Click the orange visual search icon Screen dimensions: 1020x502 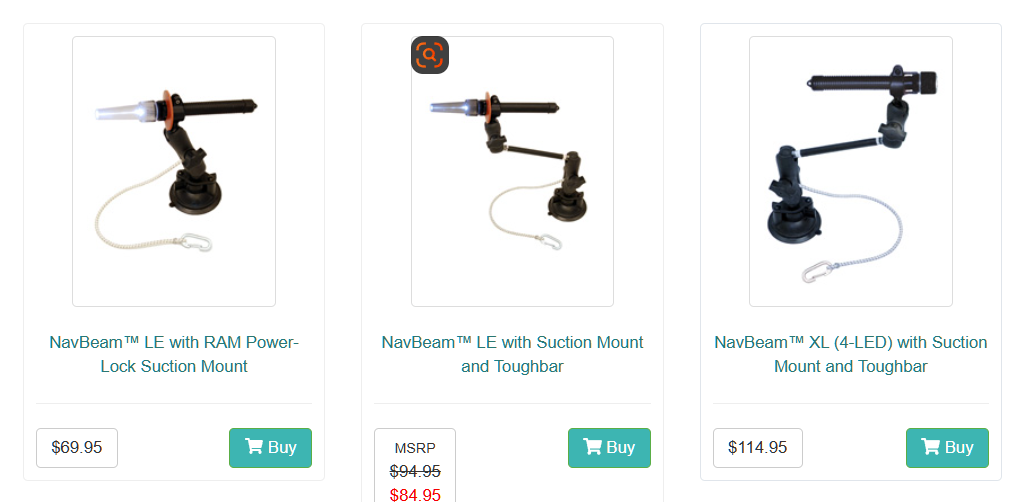(x=430, y=55)
